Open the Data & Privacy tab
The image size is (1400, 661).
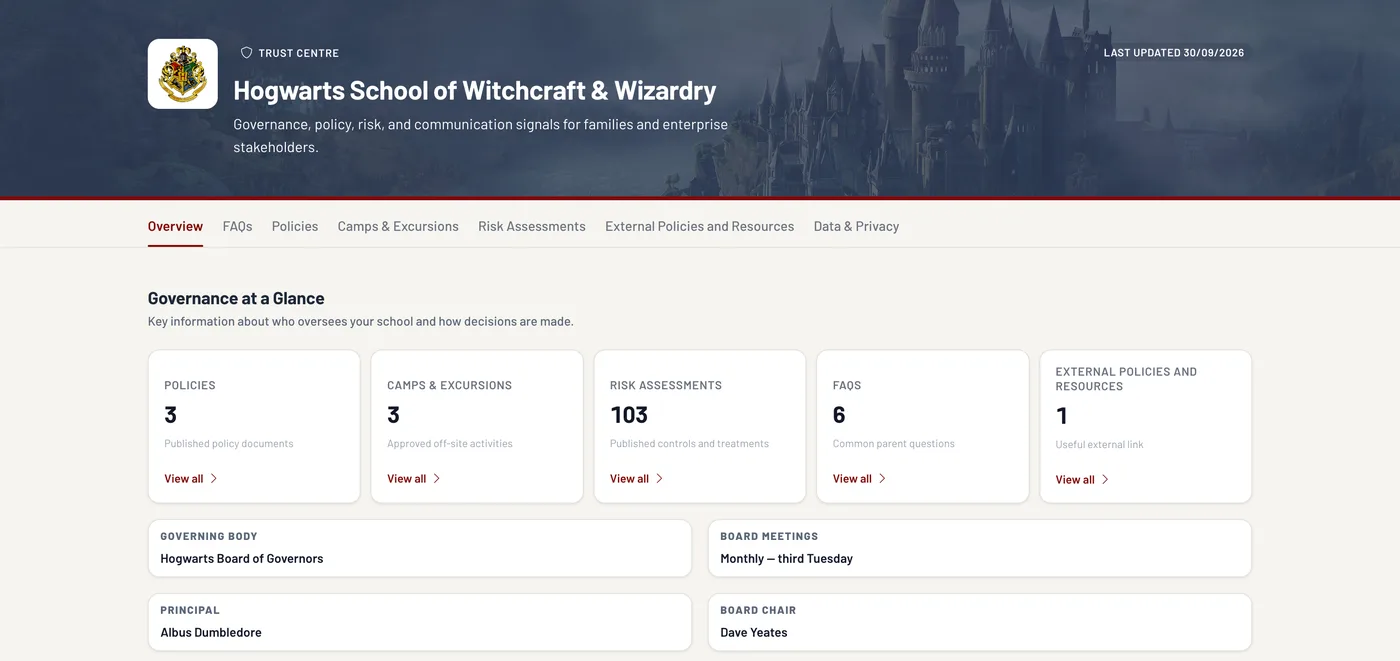[856, 227]
